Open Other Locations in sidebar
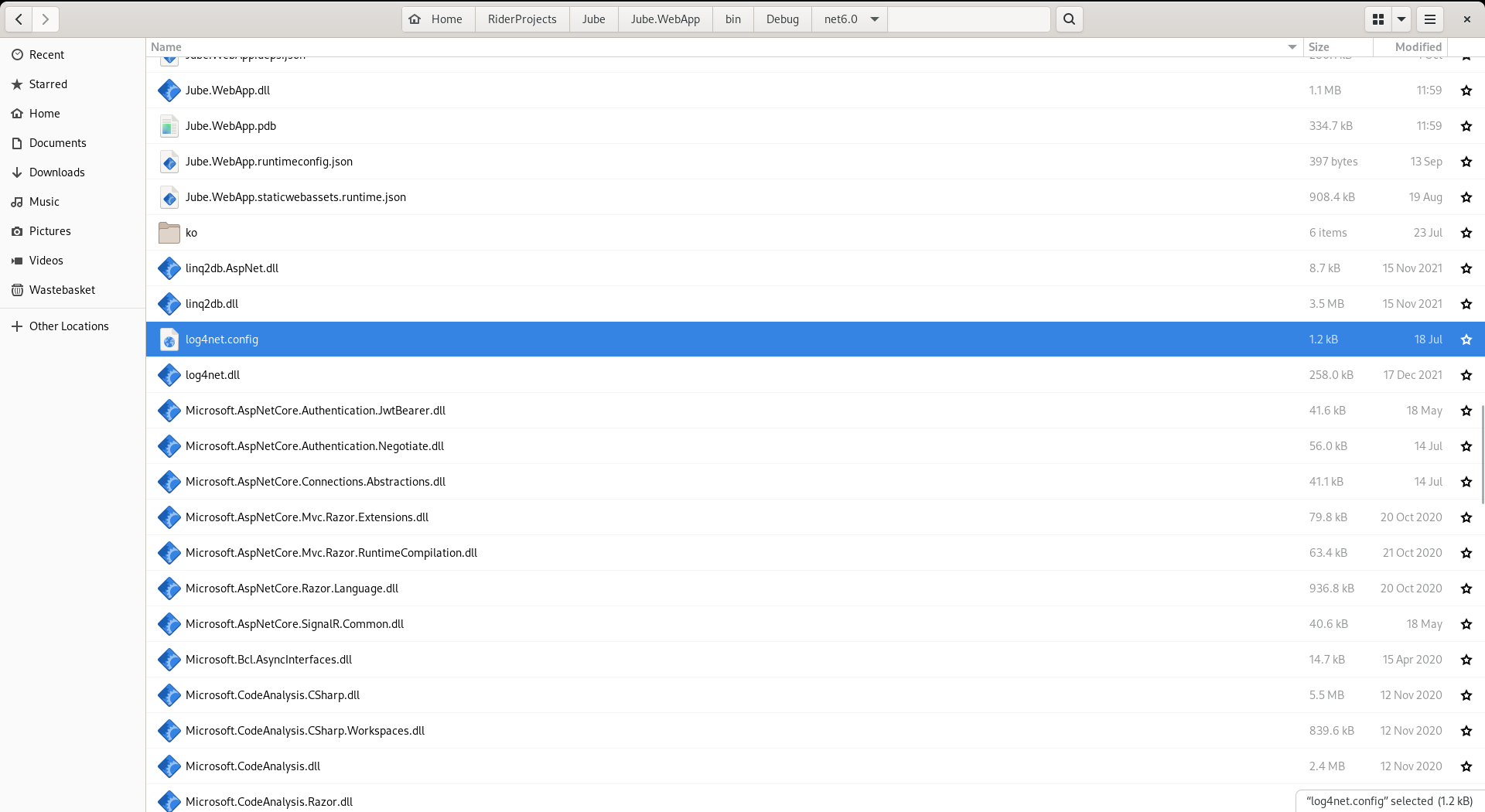The height and width of the screenshot is (812, 1485). tap(73, 326)
